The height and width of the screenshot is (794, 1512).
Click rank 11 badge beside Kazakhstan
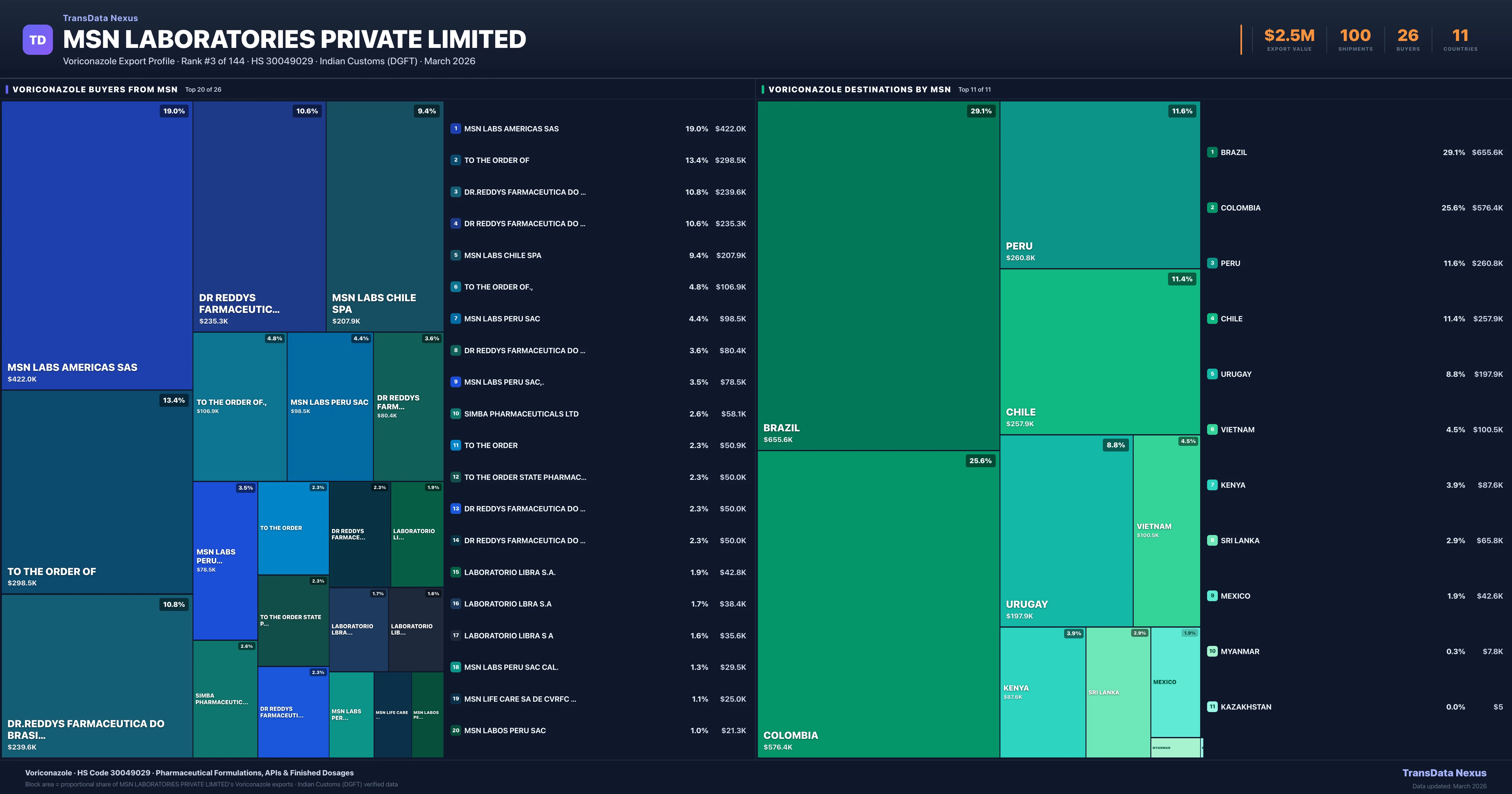point(1212,706)
